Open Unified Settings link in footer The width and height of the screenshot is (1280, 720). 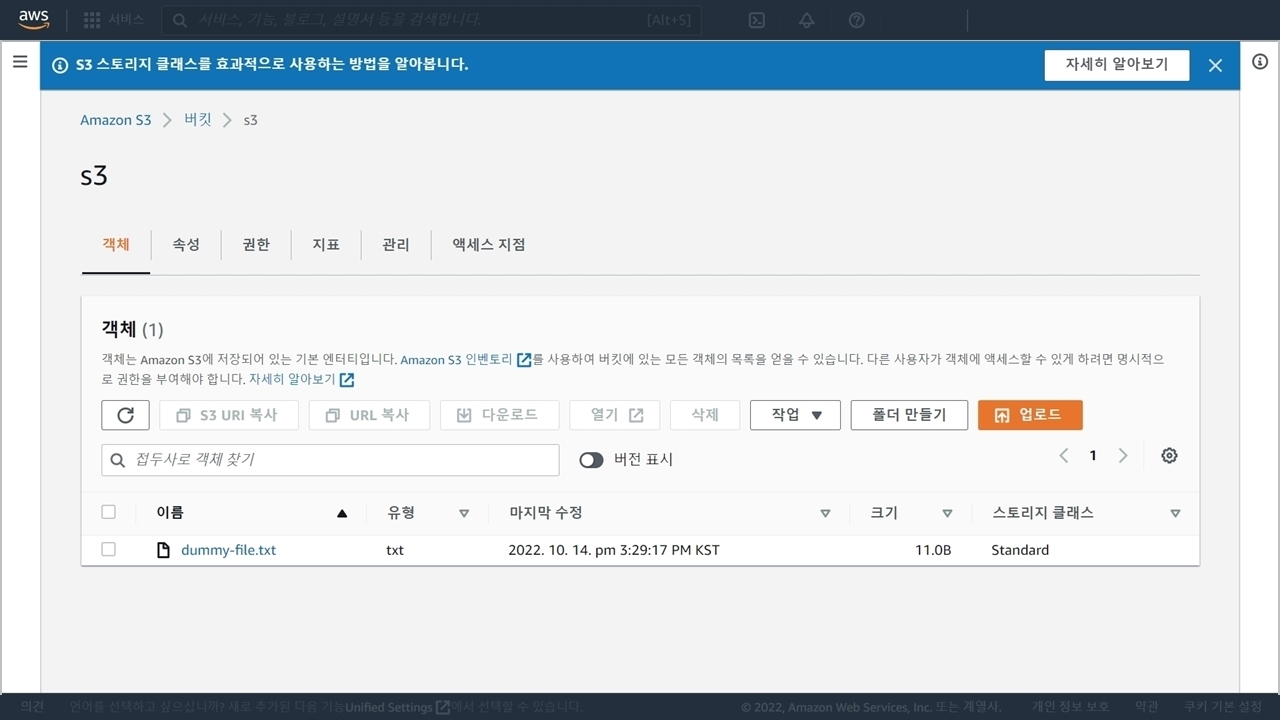(397, 707)
